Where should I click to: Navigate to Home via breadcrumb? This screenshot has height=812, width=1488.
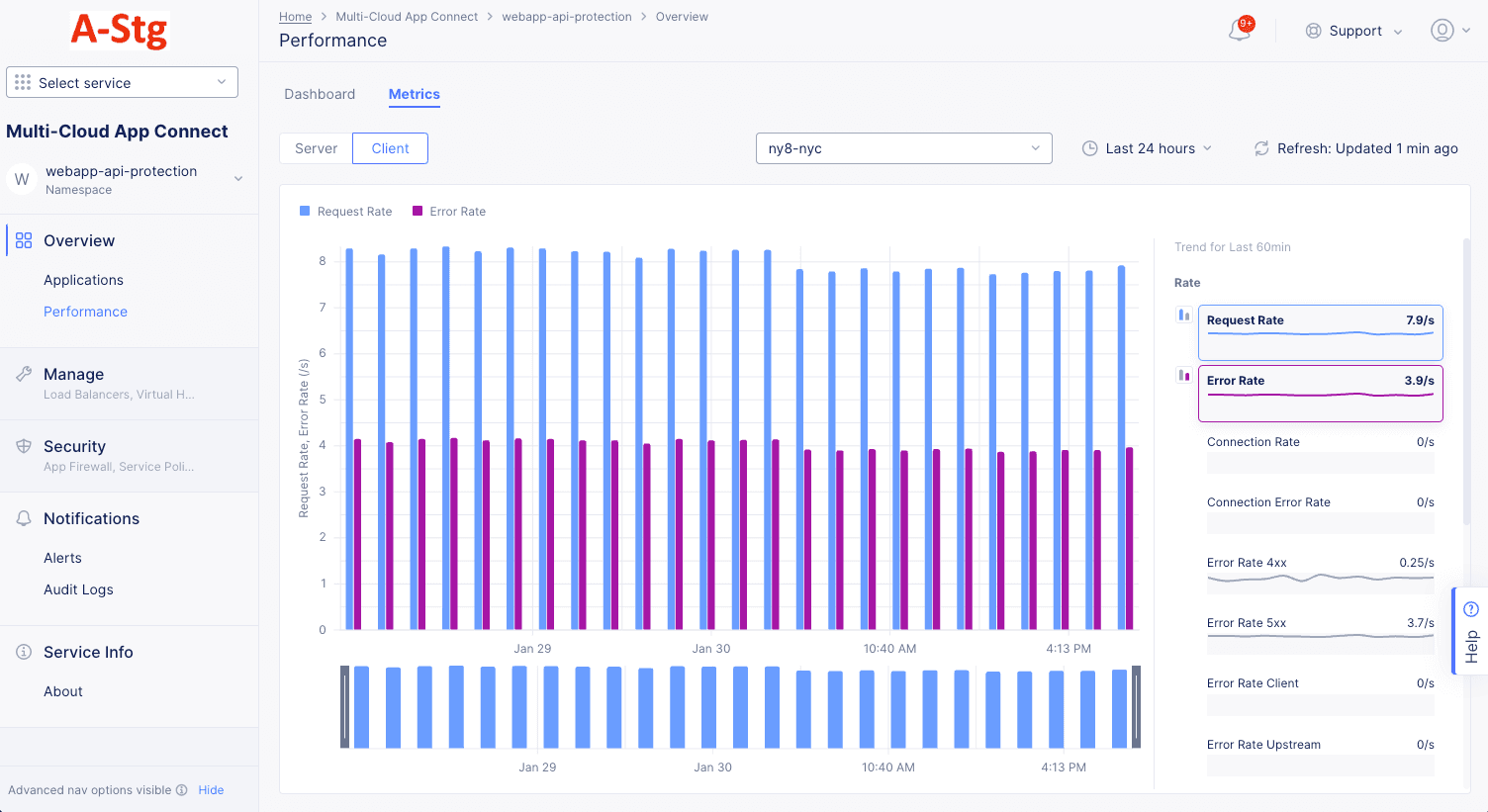pyautogui.click(x=295, y=16)
